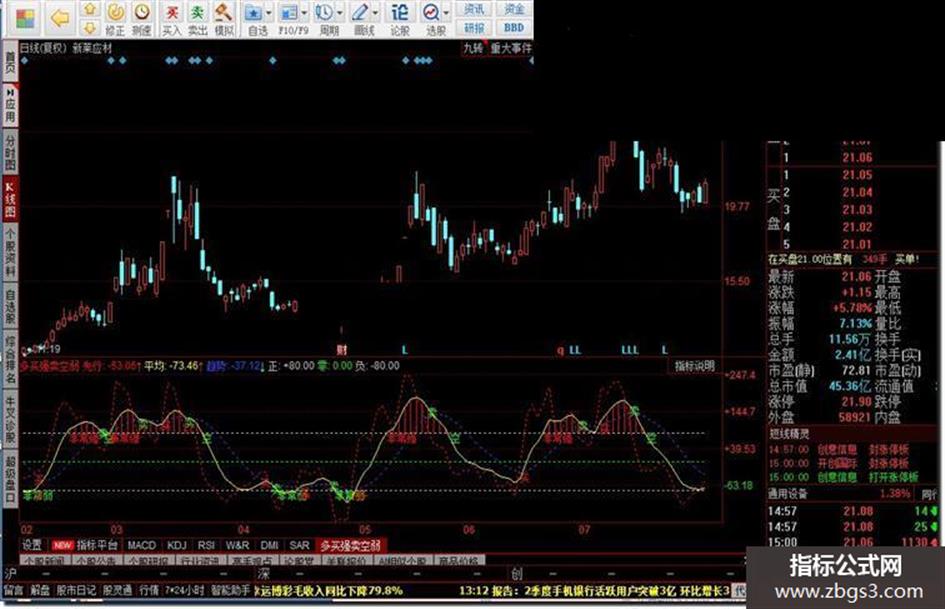945x609 pixels.
Task: Expand the 自选 dropdown arrow
Action: 268,13
